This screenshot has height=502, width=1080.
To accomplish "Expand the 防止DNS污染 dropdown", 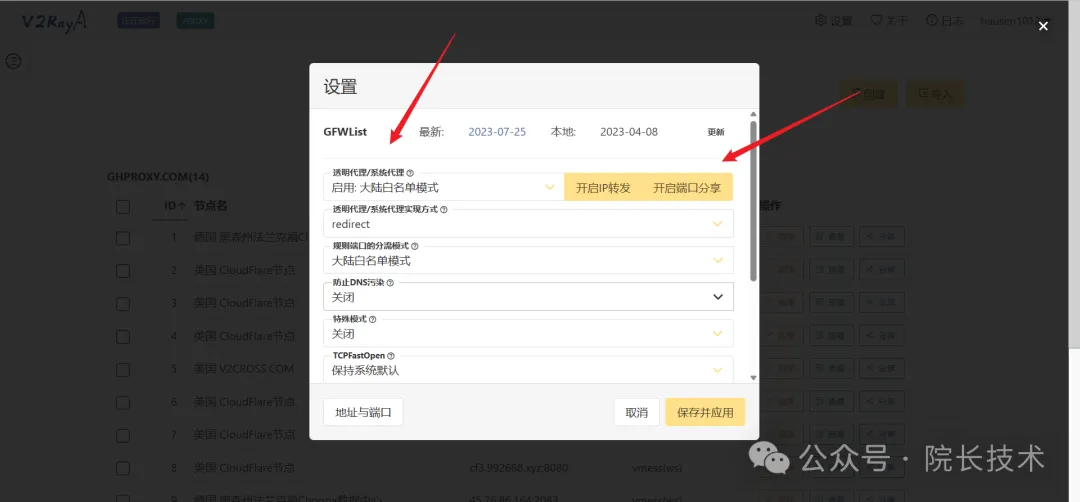I will coord(528,297).
